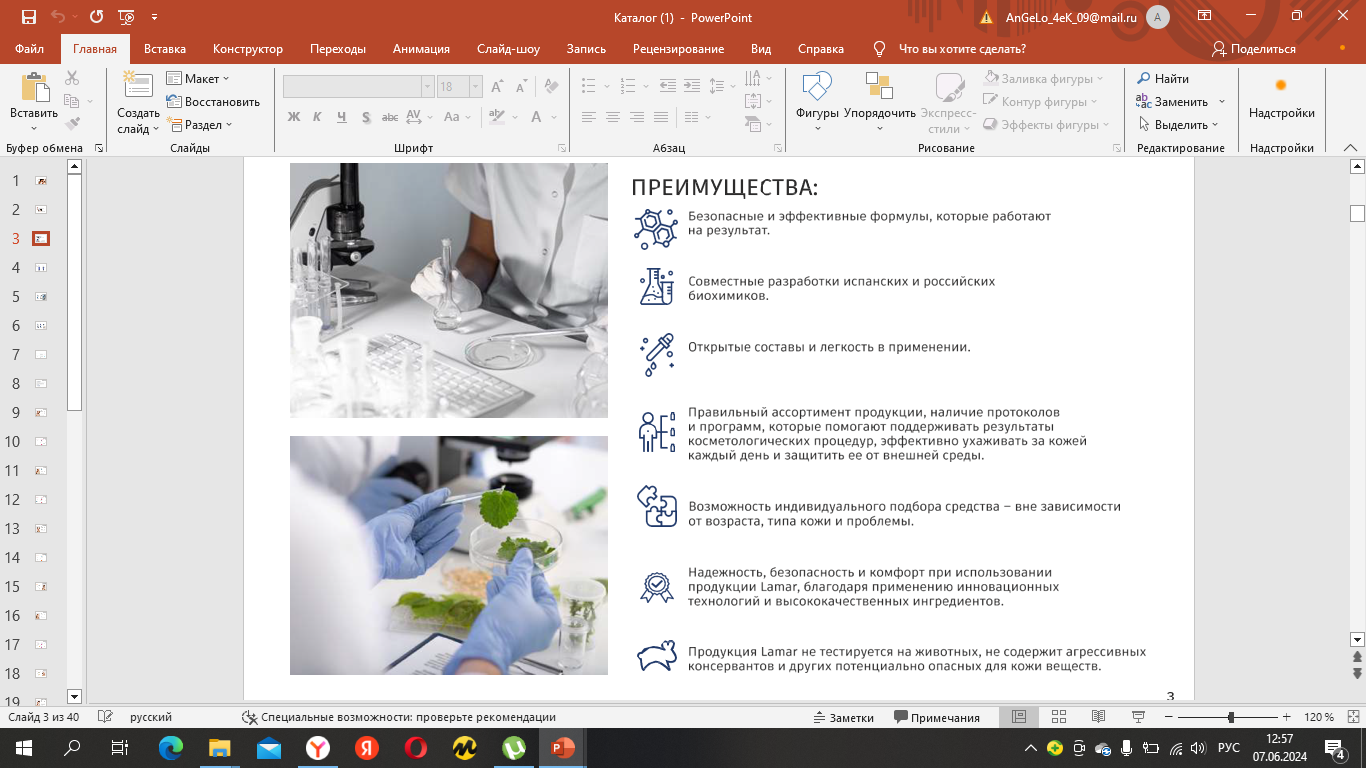This screenshot has width=1366, height=768.
Task: Click the Save icon in the title bar
Action: point(28,17)
